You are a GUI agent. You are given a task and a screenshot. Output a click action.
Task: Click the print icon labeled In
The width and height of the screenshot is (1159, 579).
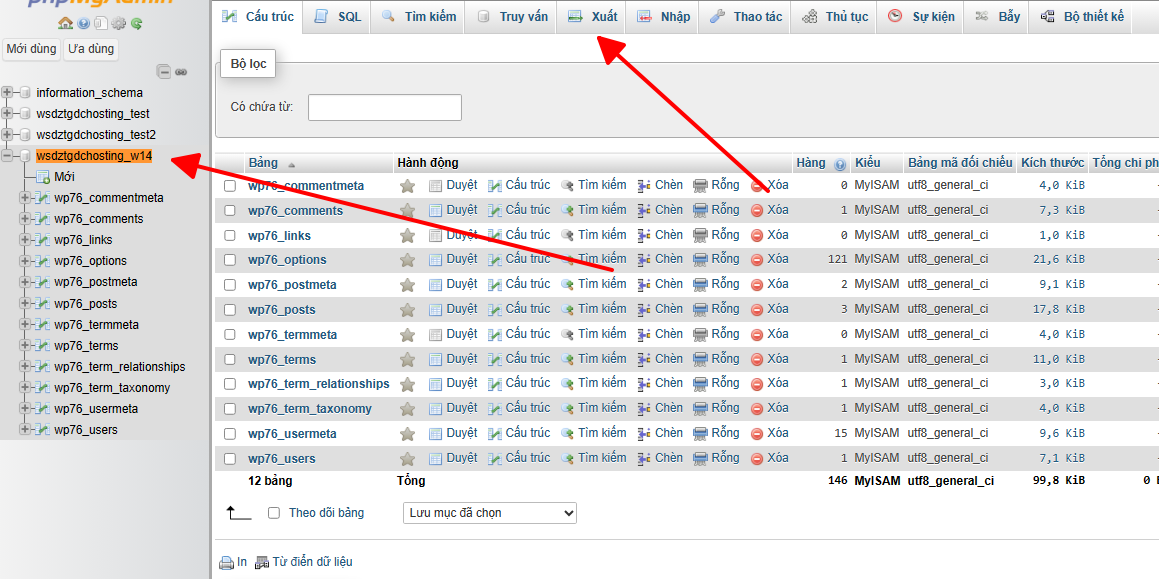226,562
